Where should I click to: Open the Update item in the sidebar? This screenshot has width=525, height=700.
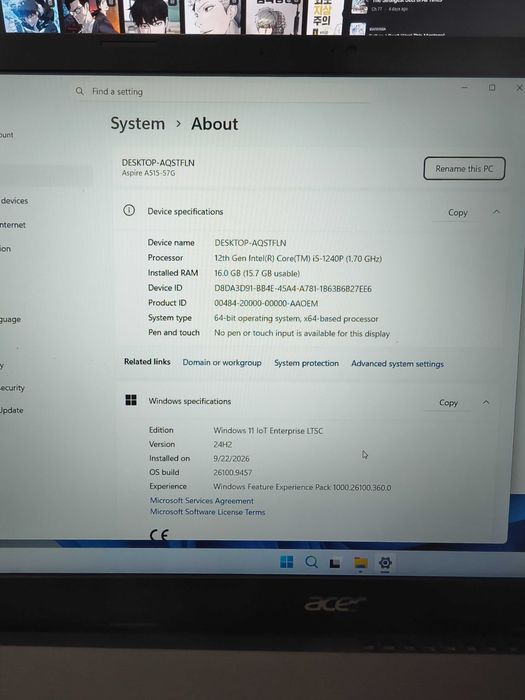click(11, 410)
